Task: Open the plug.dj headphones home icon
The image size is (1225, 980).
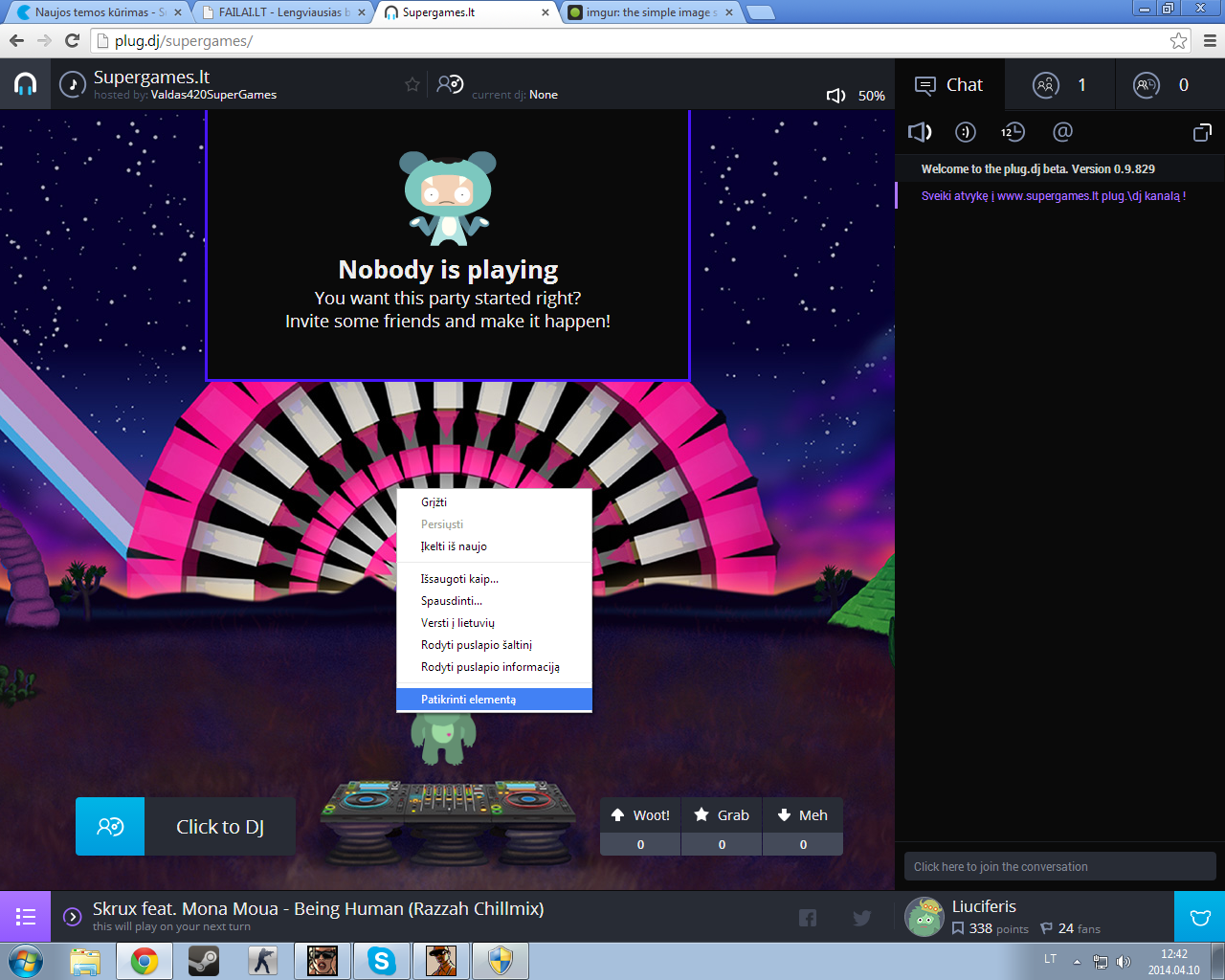Action: 25,84
